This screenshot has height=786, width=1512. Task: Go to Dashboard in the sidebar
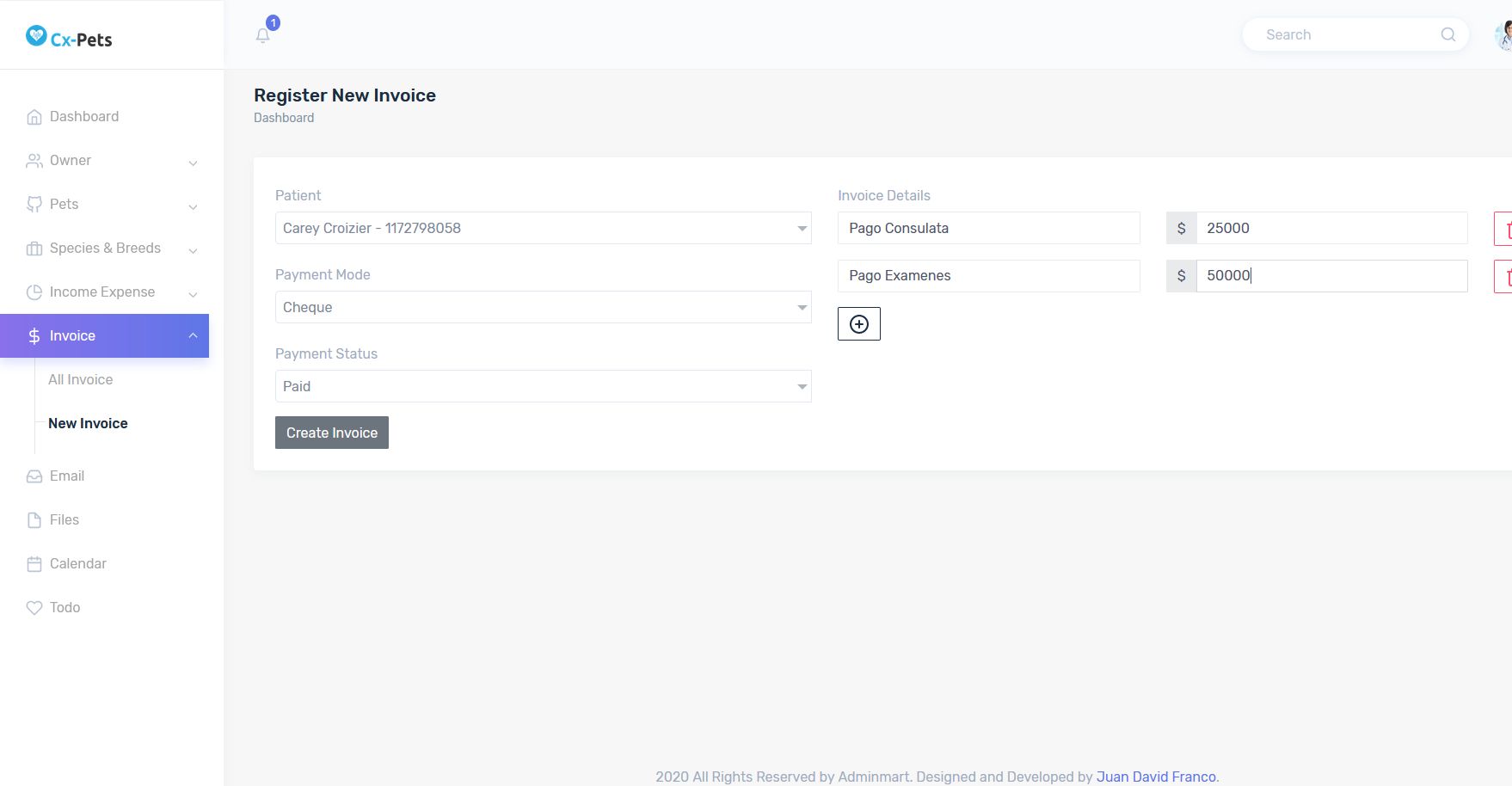point(83,117)
